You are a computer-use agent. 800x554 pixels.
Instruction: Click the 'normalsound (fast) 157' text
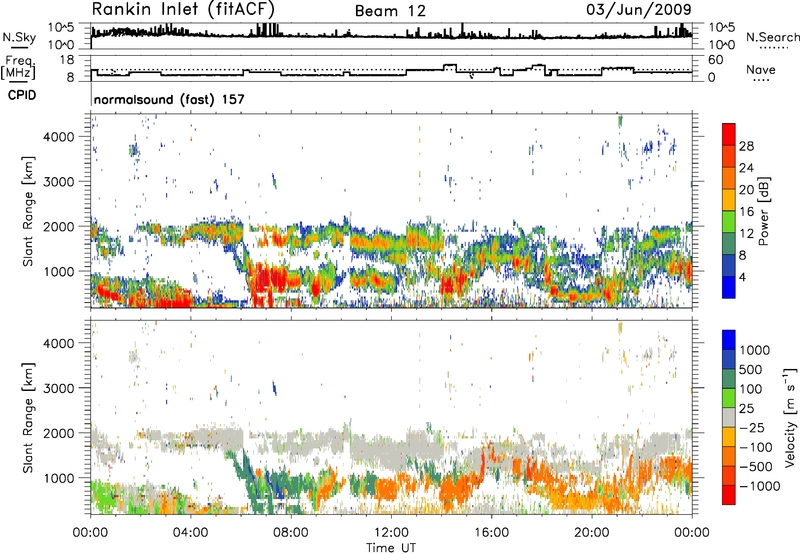pos(169,99)
